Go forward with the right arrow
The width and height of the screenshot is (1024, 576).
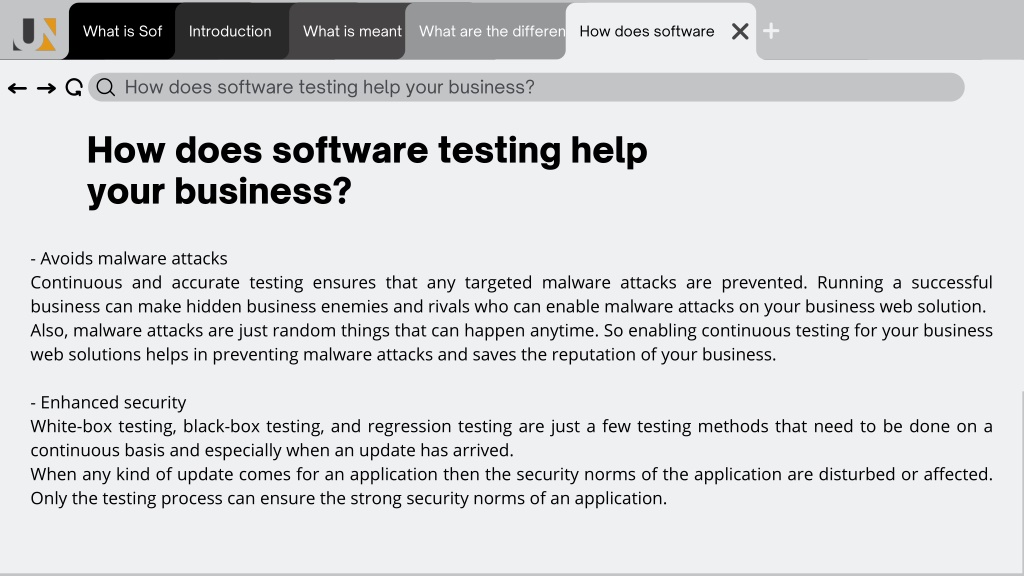(46, 88)
